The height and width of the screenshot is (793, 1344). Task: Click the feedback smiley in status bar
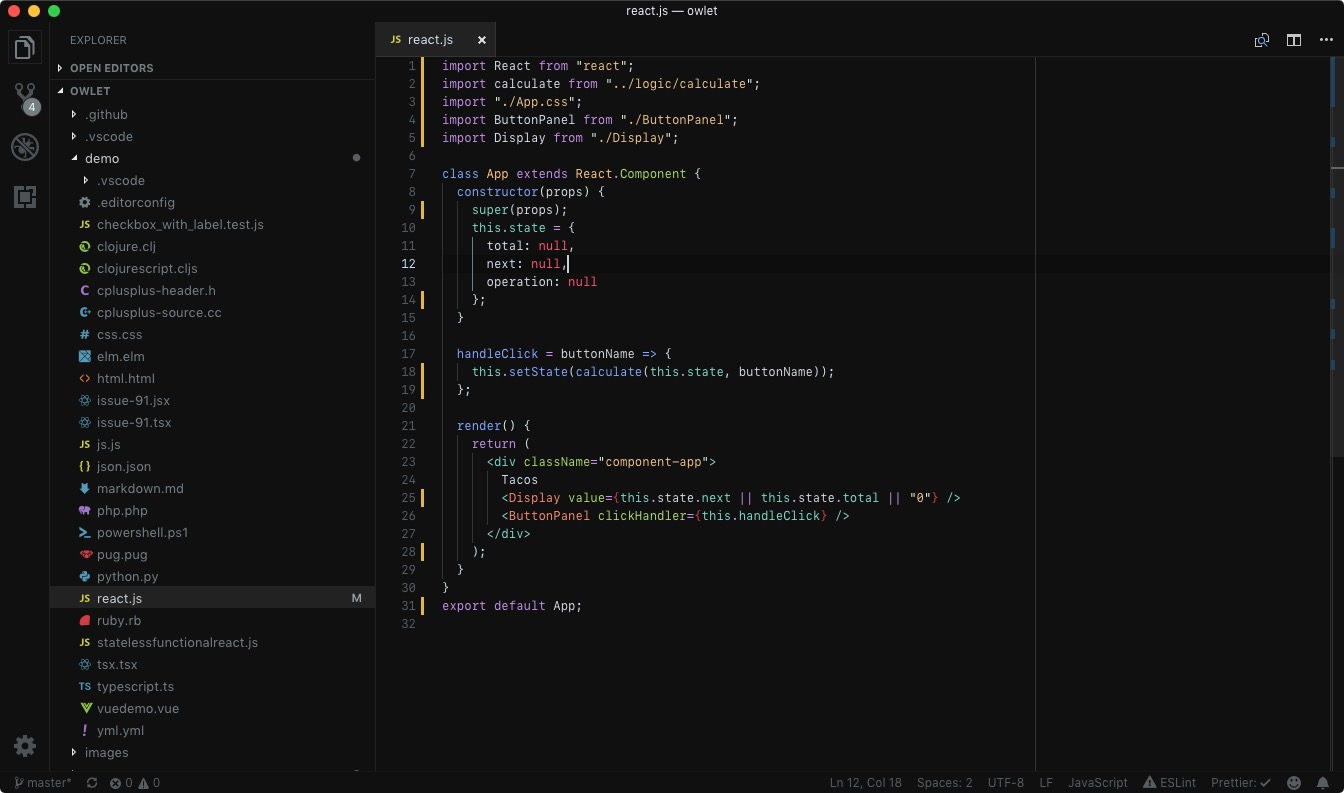pyautogui.click(x=1294, y=783)
